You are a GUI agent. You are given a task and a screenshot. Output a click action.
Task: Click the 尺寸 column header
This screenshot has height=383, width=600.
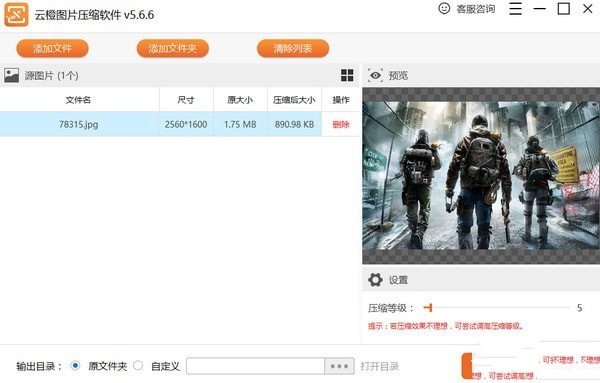(186, 100)
